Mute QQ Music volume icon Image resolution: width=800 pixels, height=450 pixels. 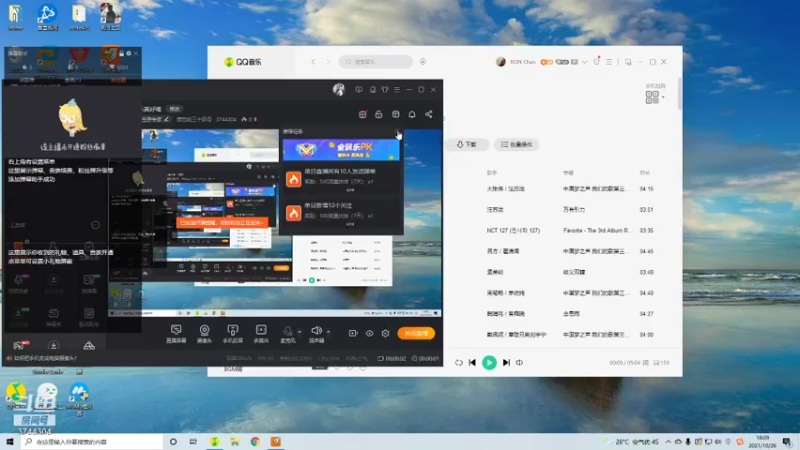pyautogui.click(x=519, y=363)
